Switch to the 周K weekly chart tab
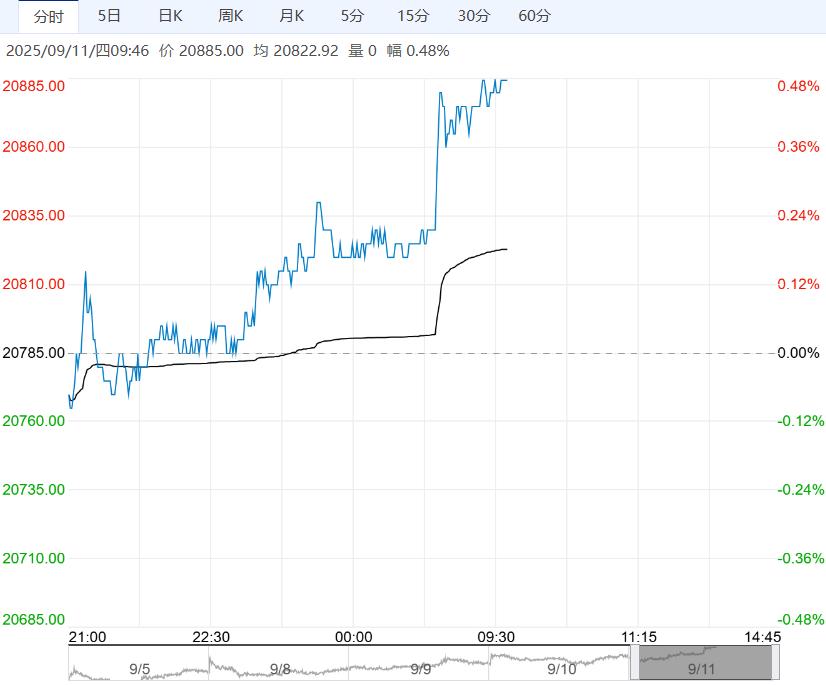Image resolution: width=826 pixels, height=685 pixels. click(231, 16)
